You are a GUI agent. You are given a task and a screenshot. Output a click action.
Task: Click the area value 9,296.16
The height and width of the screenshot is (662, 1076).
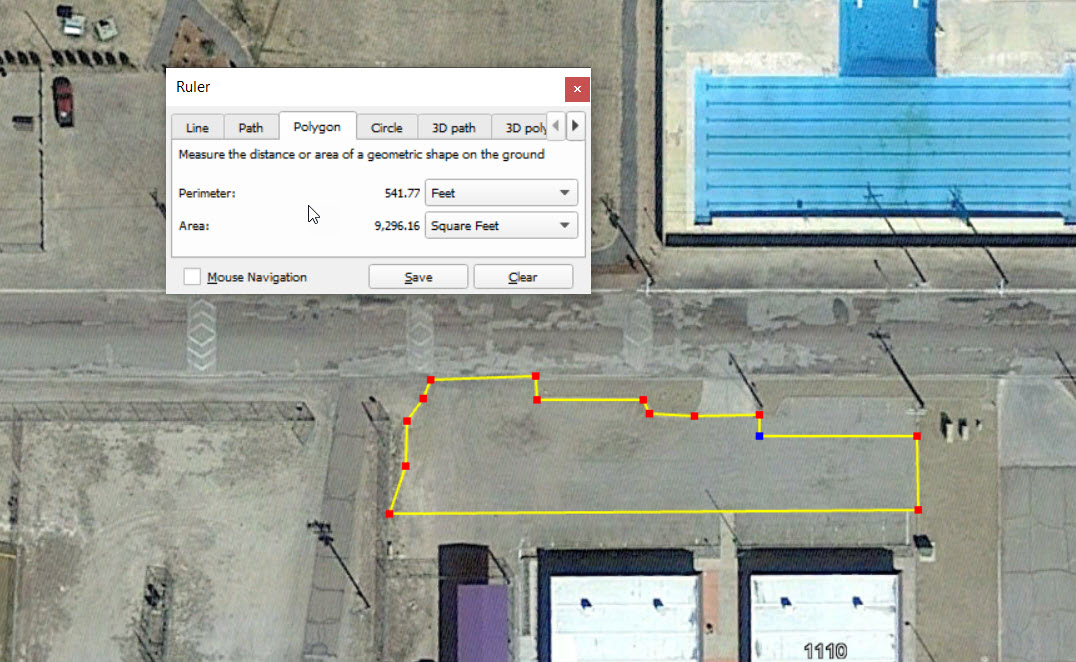pos(397,226)
